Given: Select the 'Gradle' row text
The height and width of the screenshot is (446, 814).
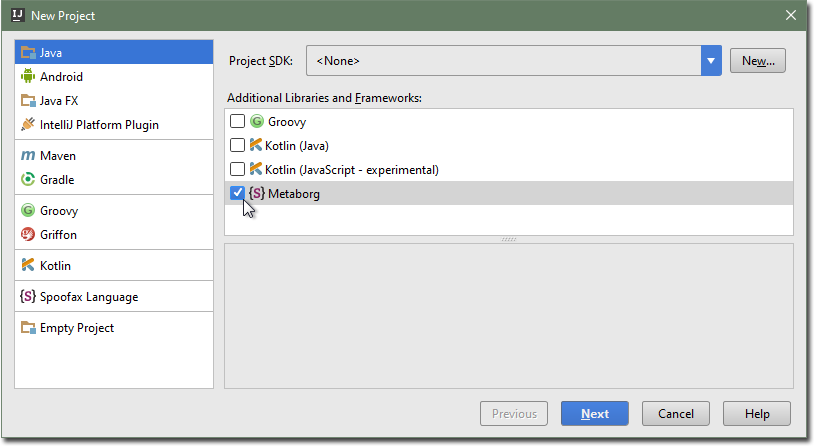Looking at the screenshot, I should pyautogui.click(x=57, y=180).
